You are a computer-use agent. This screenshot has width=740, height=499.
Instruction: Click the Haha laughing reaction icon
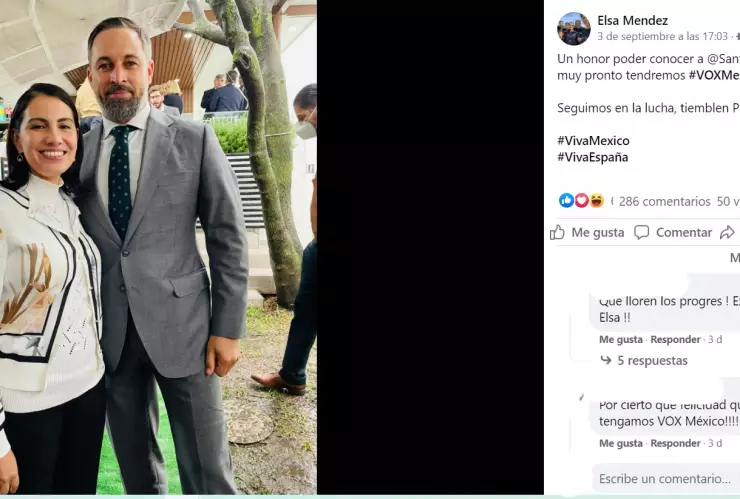pos(596,201)
